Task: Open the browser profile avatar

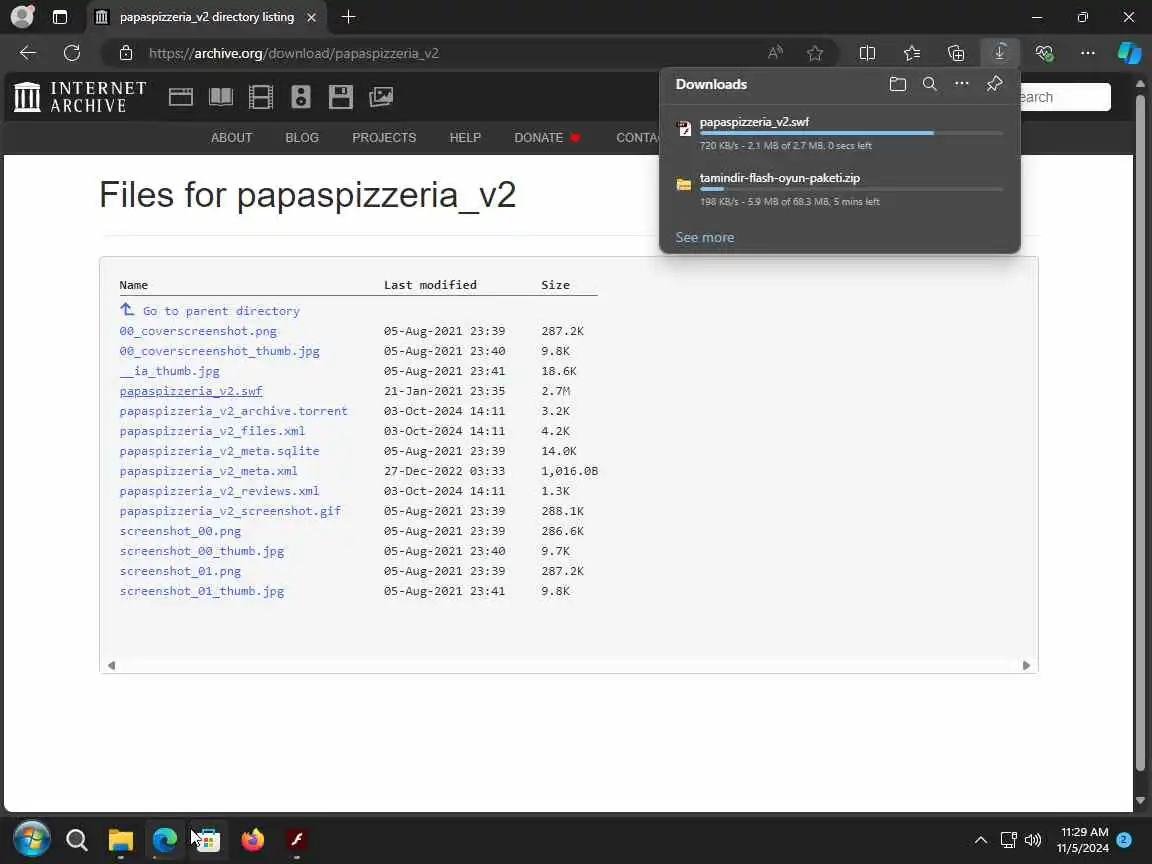Action: (x=23, y=17)
